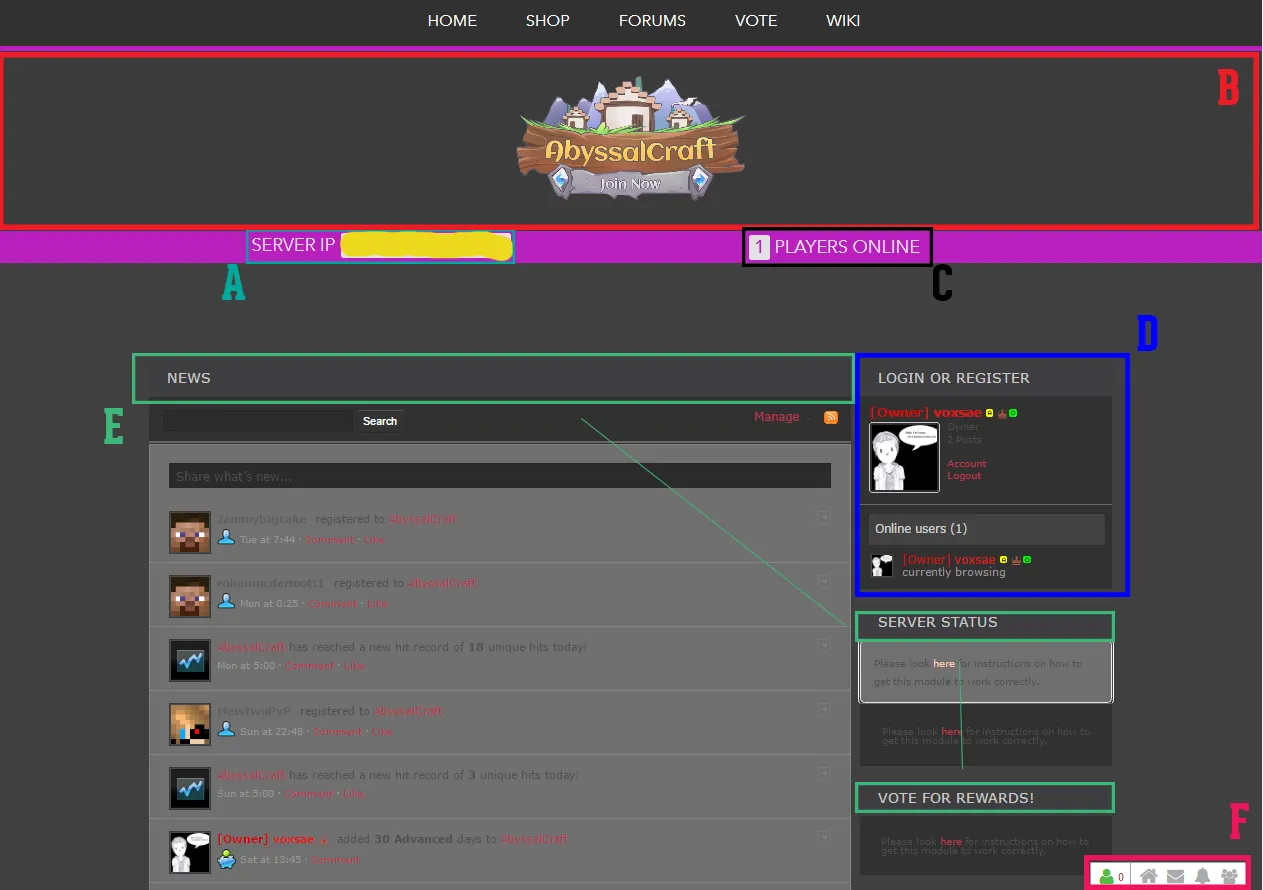This screenshot has width=1263, height=890.
Task: Click Comment on MewtwoPvP's post
Action: coord(338,732)
